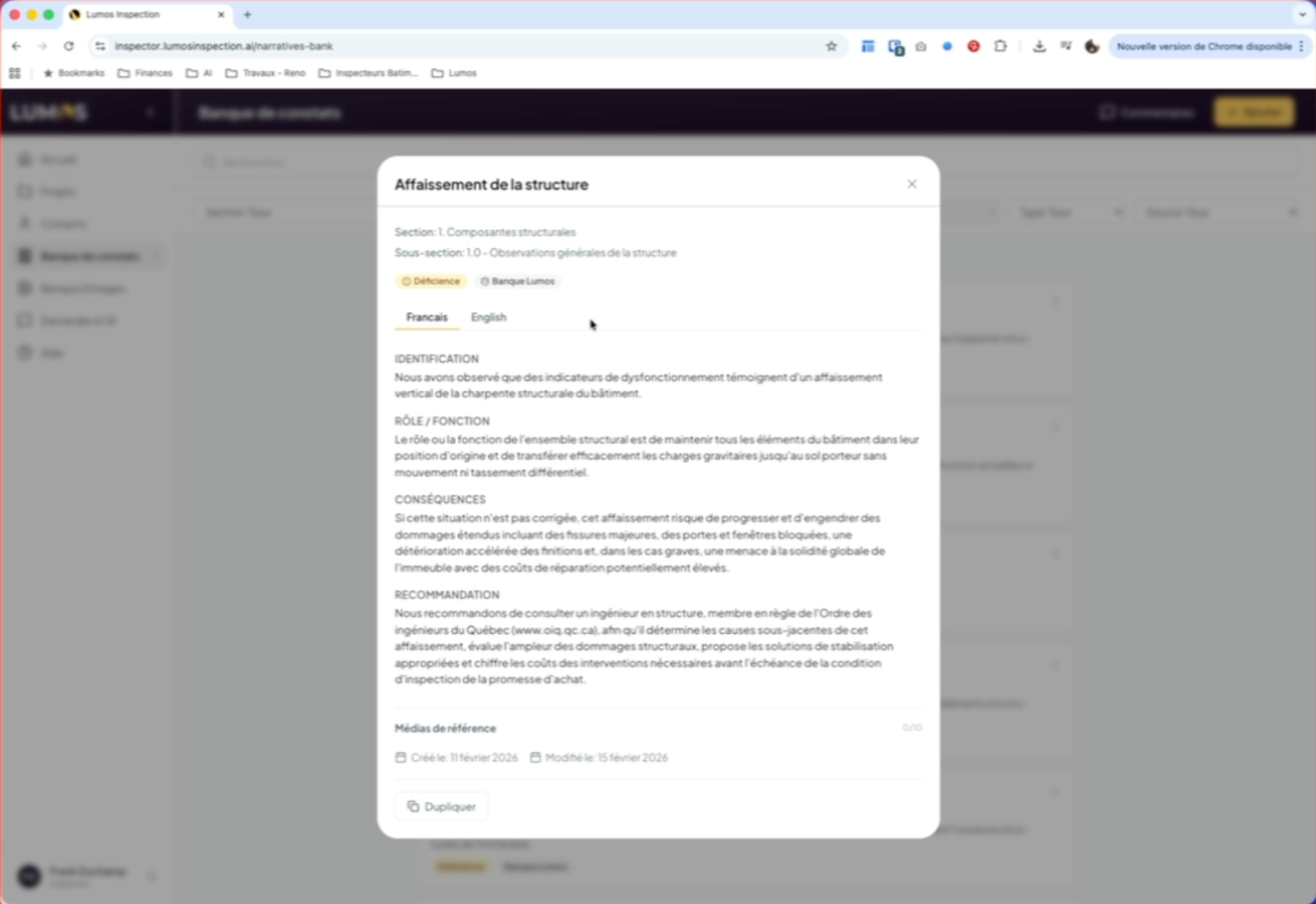This screenshot has height=904, width=1316.
Task: Click the copy icon inside Dupliquer
Action: (x=413, y=806)
